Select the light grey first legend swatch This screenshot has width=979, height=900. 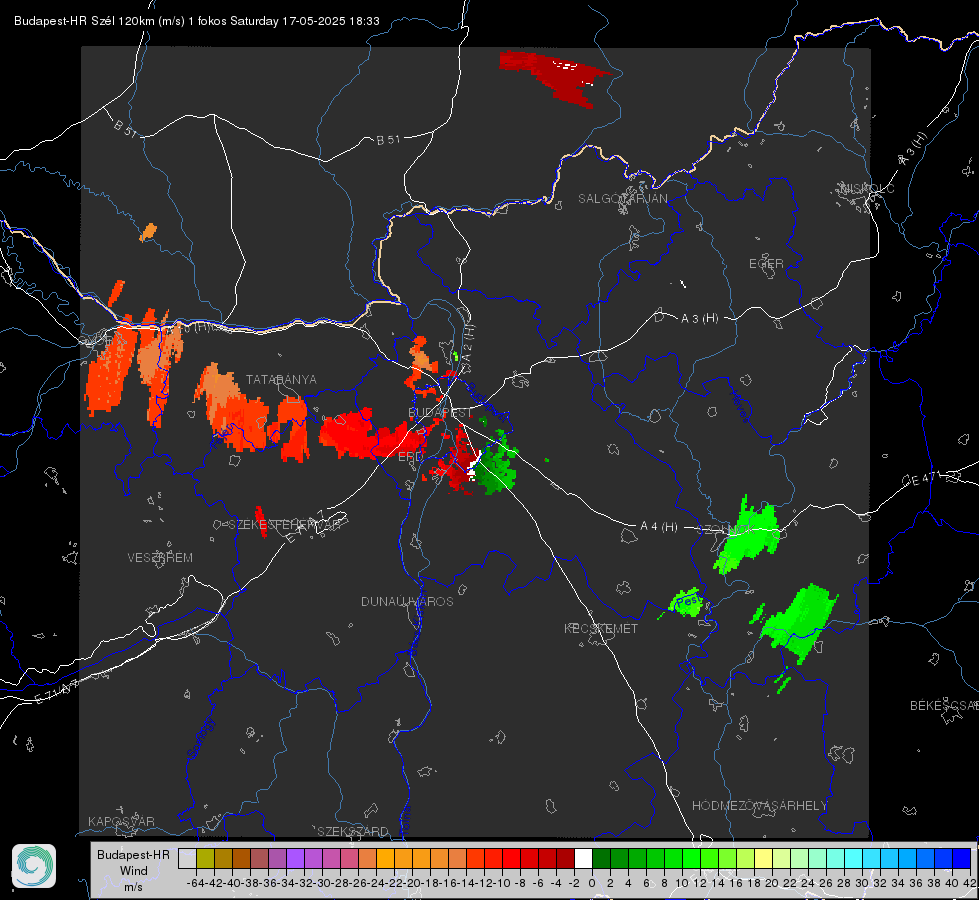pyautogui.click(x=187, y=858)
